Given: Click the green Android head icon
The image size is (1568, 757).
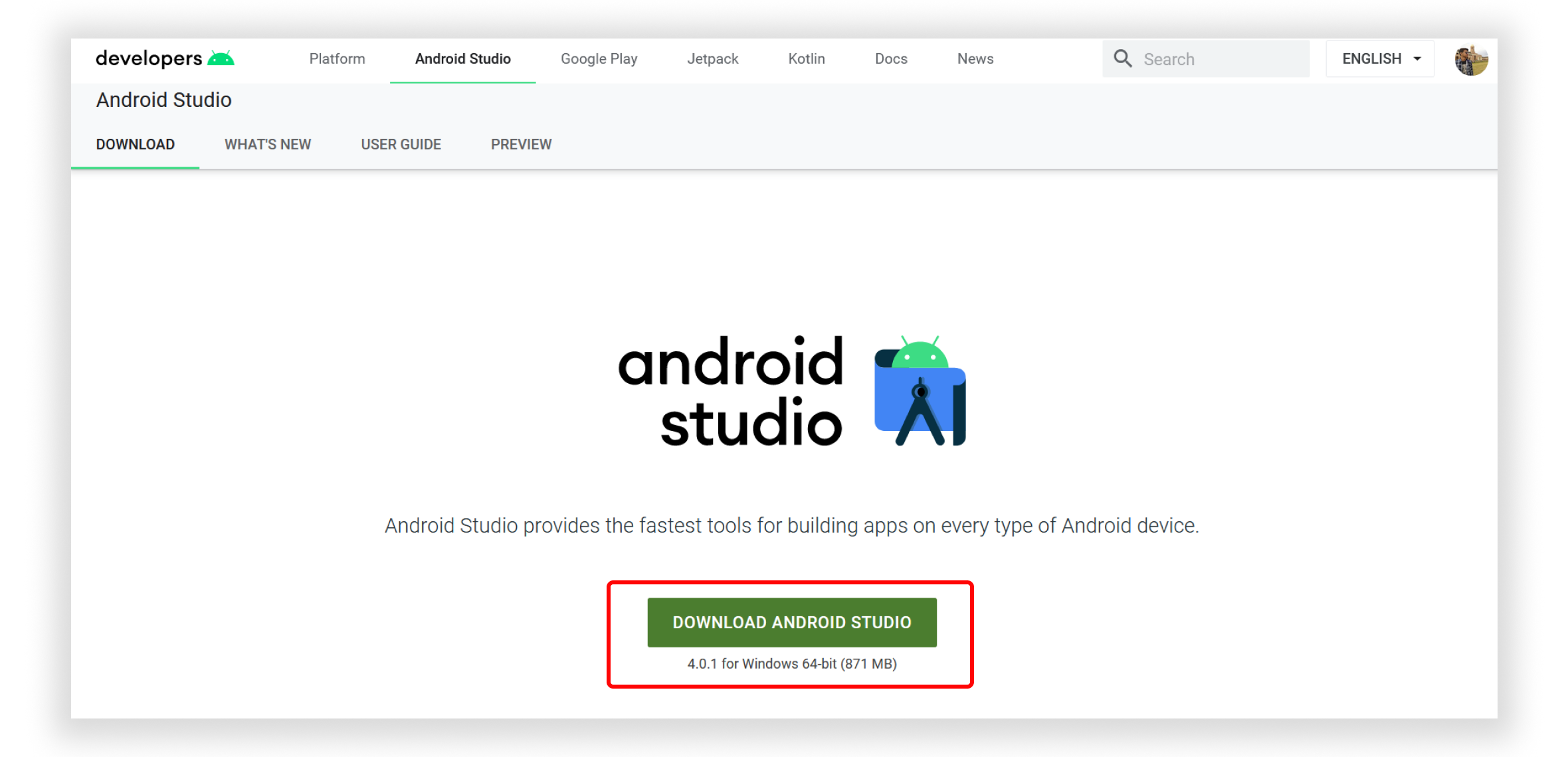Looking at the screenshot, I should tap(221, 58).
